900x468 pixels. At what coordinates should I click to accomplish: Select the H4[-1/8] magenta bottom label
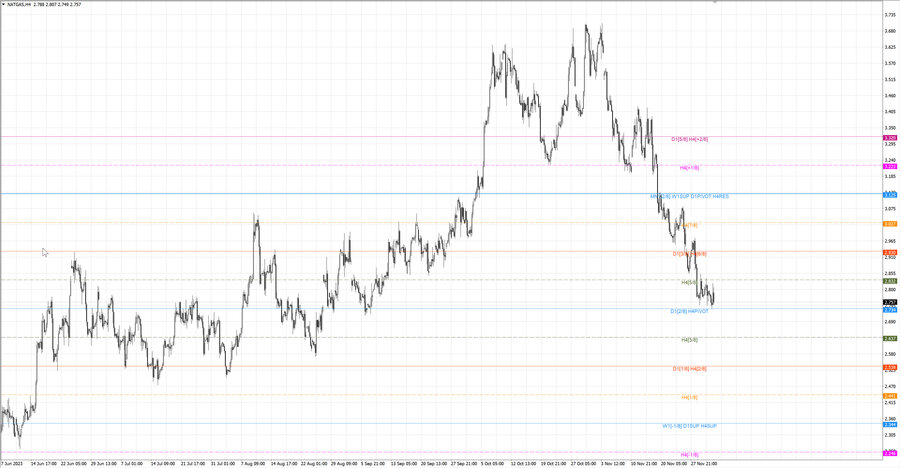point(690,454)
